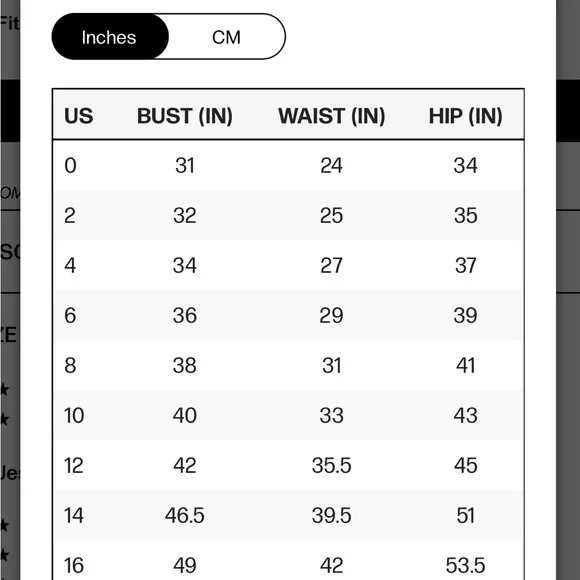580x580 pixels.
Task: Select the US size 4 row label
Action: tap(70, 265)
